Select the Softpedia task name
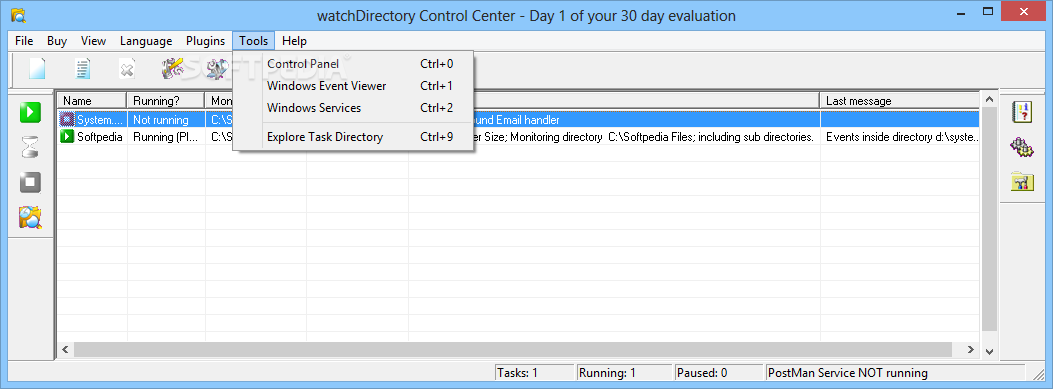 (99, 137)
